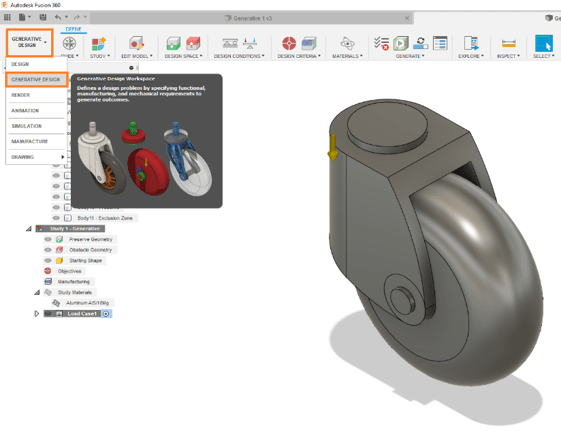561x436 pixels.
Task: Choose RENDER from the workspace menu
Action: (36, 95)
